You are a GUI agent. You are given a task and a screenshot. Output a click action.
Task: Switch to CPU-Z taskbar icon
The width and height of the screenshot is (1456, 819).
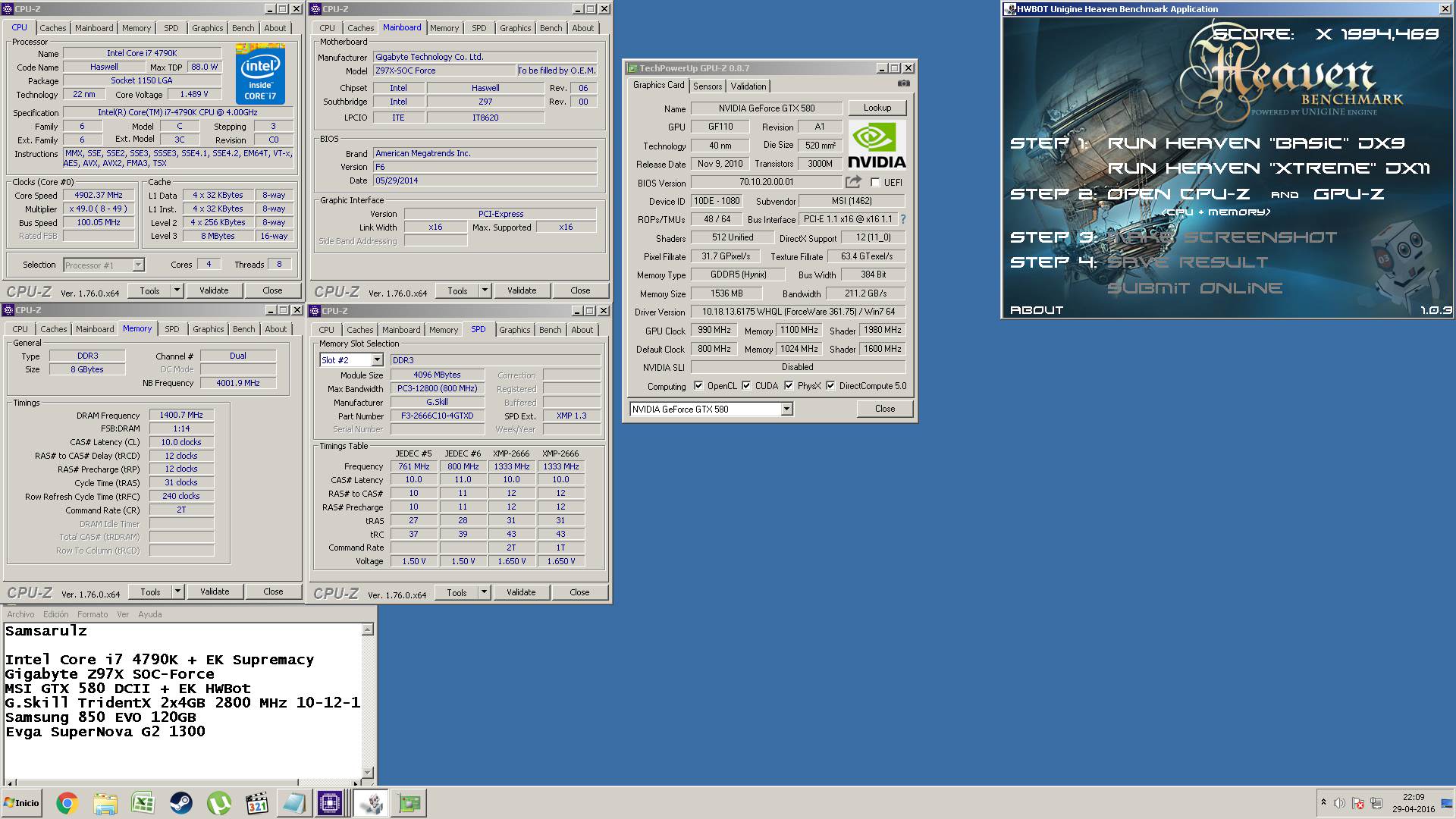(x=331, y=803)
